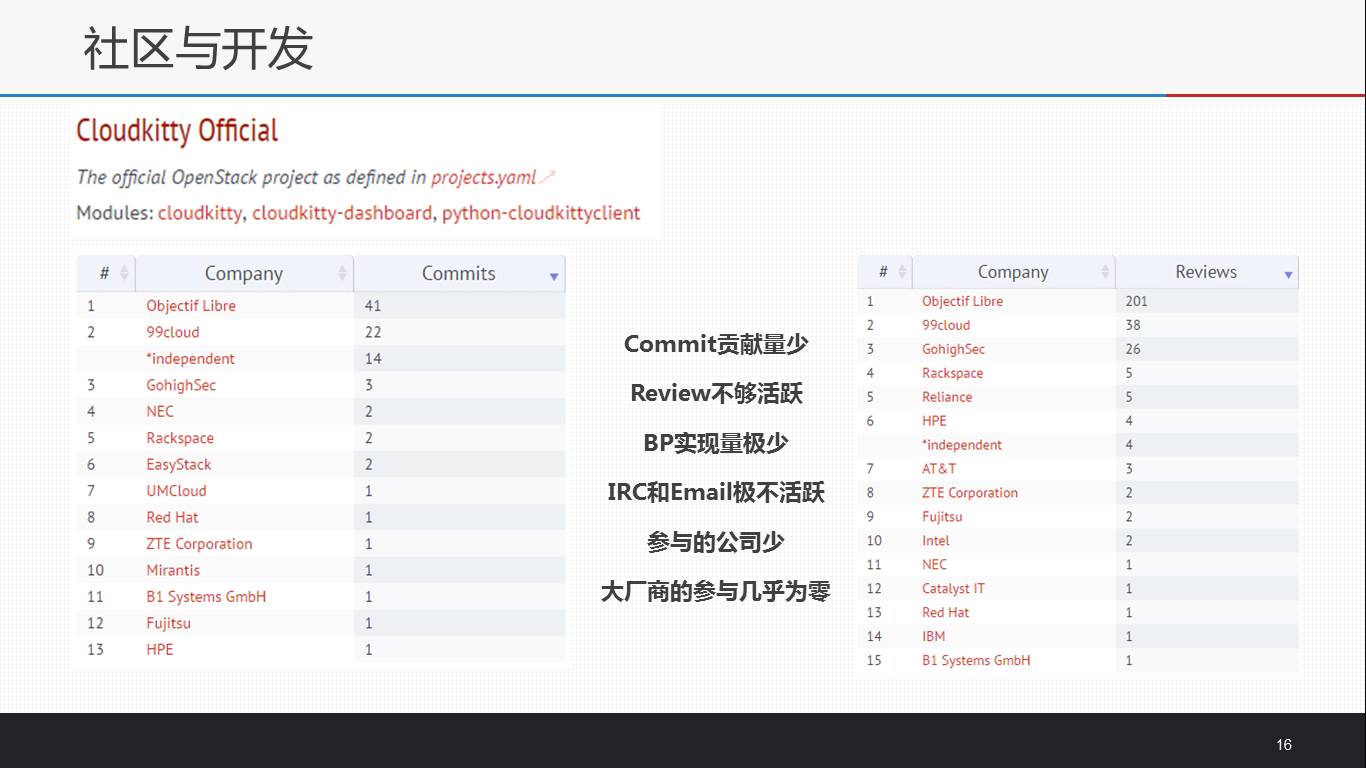This screenshot has width=1366, height=768.
Task: Open the projects.yaml link
Action: pyautogui.click(x=484, y=178)
